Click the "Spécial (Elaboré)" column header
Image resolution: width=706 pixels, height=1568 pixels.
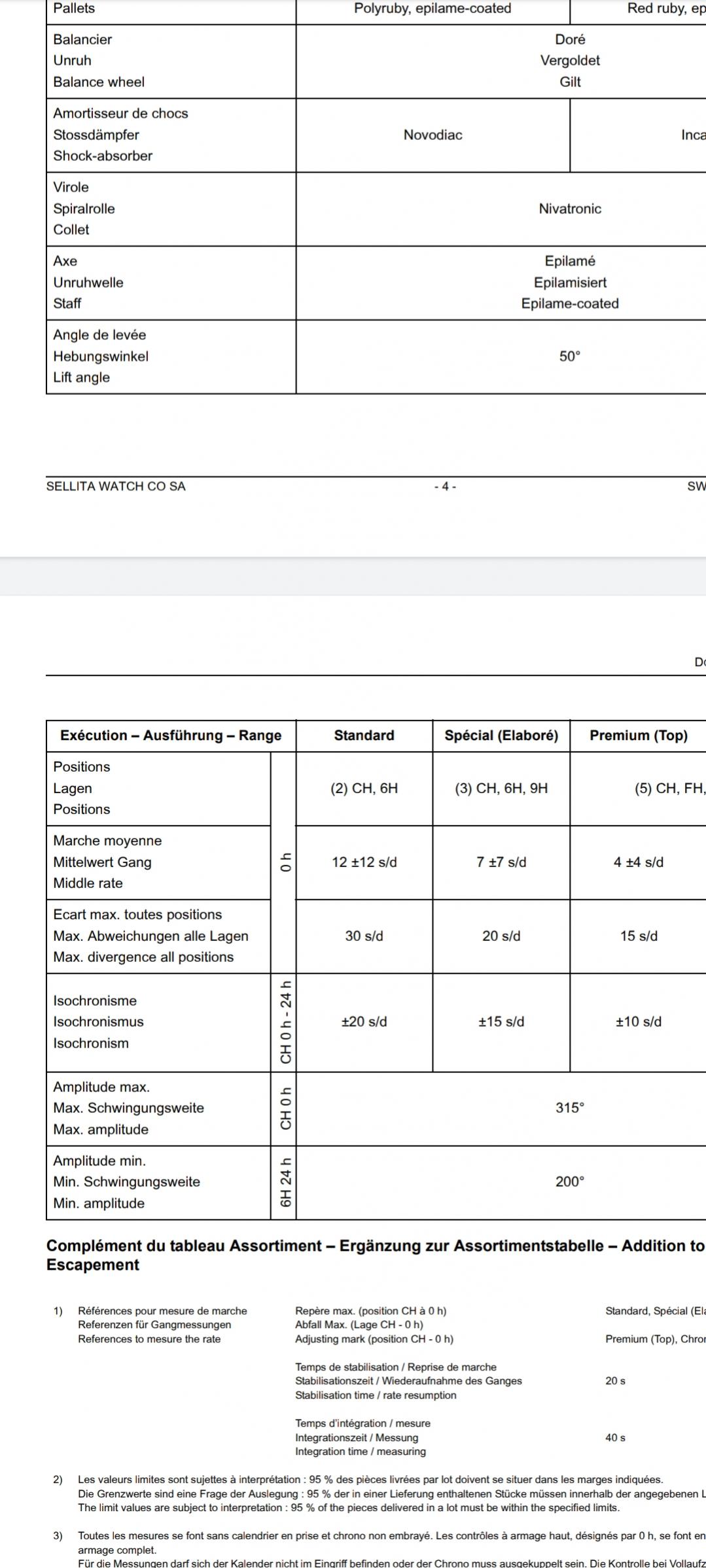[x=501, y=736]
